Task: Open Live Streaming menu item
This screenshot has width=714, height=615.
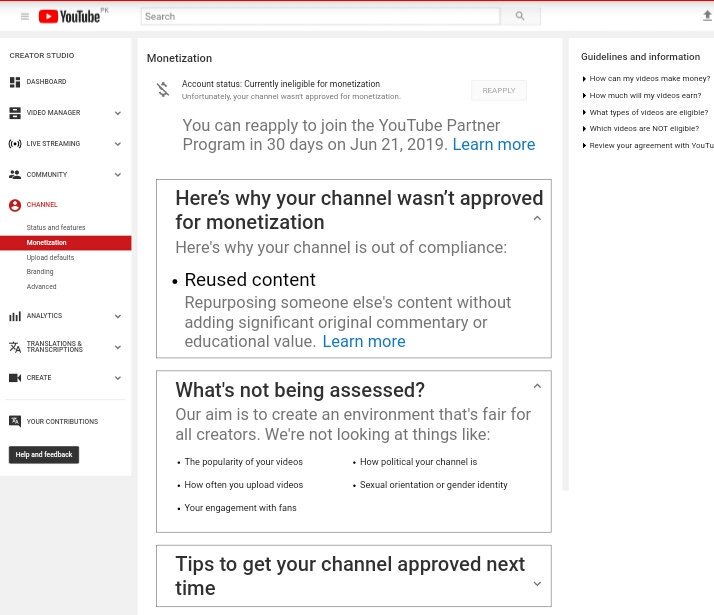Action: [x=53, y=143]
